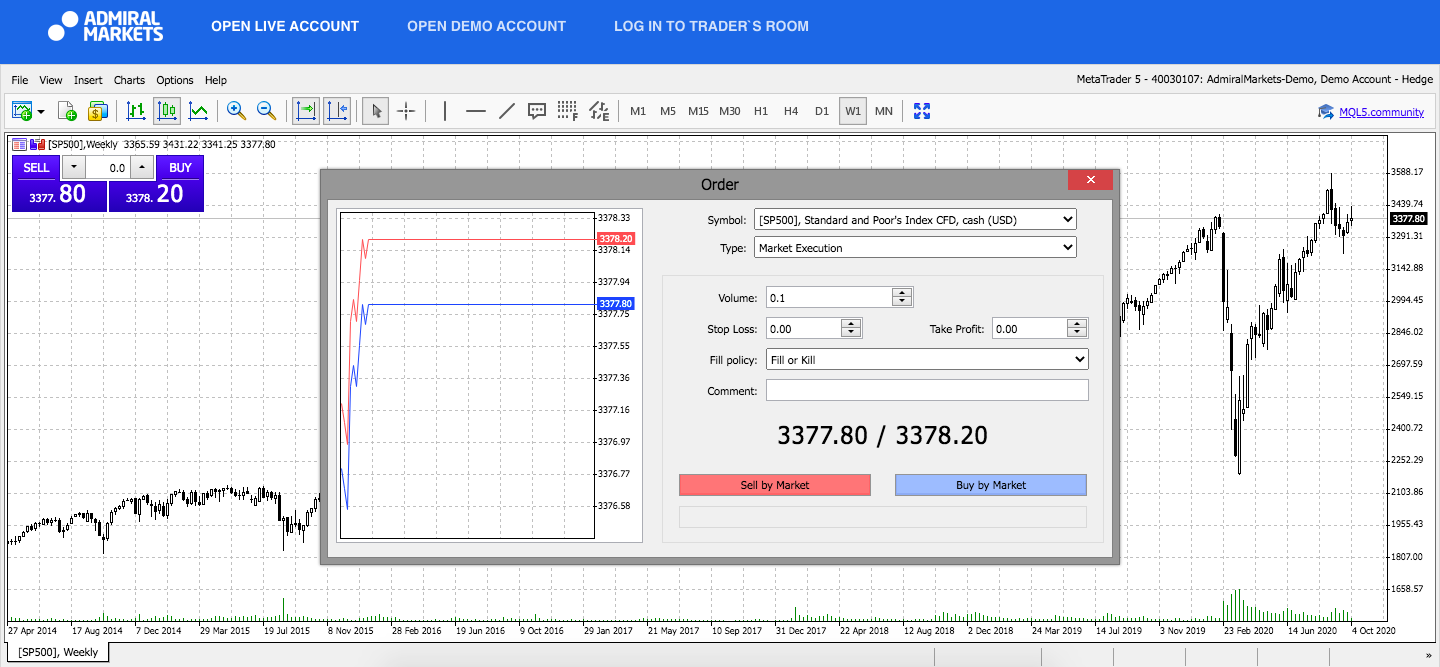
Task: Click the one-click volume field showing 0.0
Action: (x=108, y=168)
